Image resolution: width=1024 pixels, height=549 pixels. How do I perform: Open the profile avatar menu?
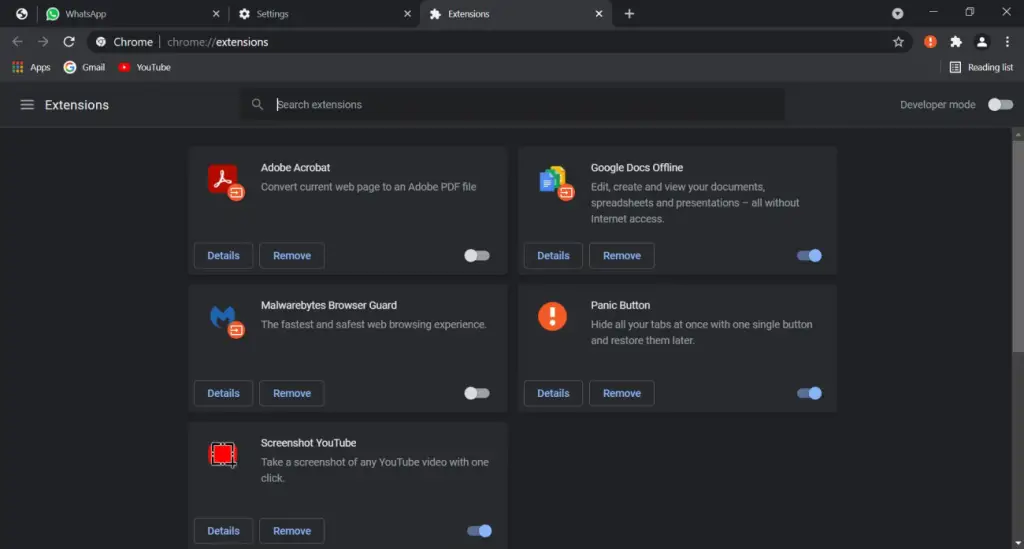pyautogui.click(x=982, y=42)
